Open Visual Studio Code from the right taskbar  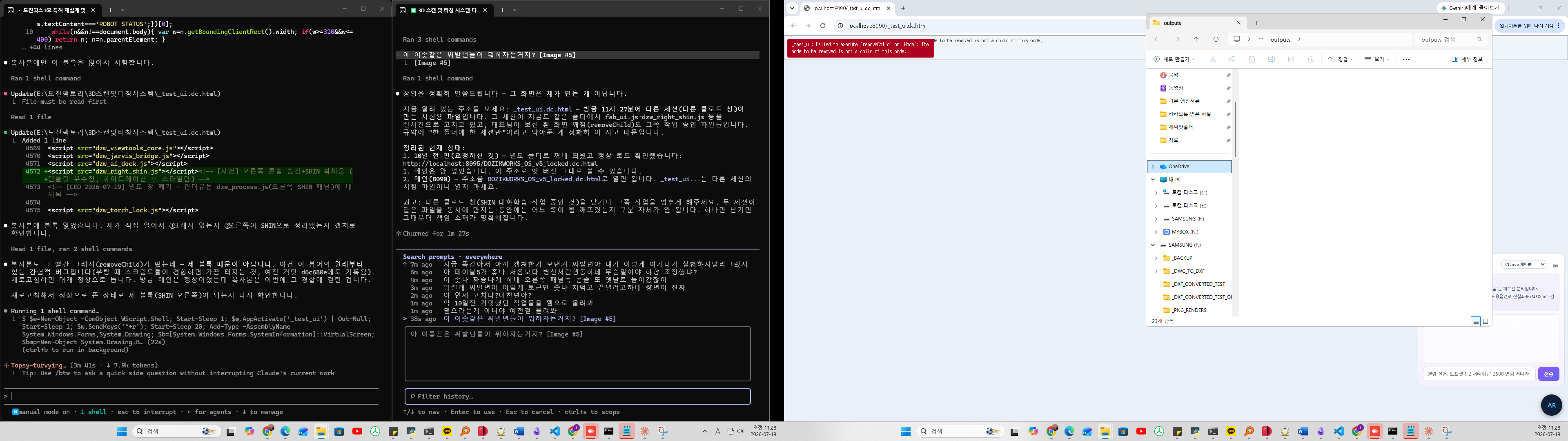click(x=1339, y=431)
